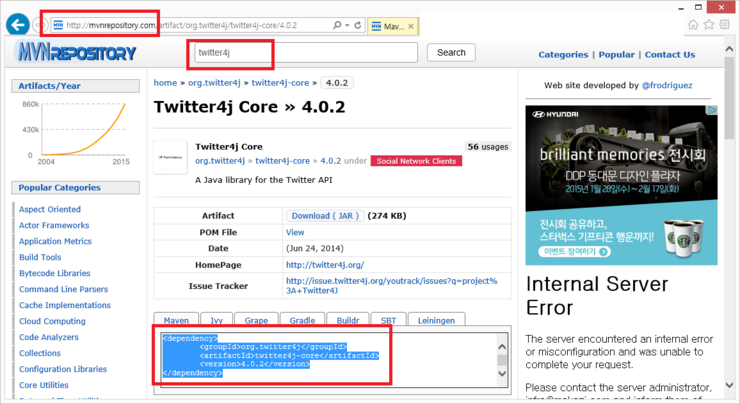Image resolution: width=740 pixels, height=404 pixels.
Task: Open the Cloud Computing category
Action: click(52, 321)
